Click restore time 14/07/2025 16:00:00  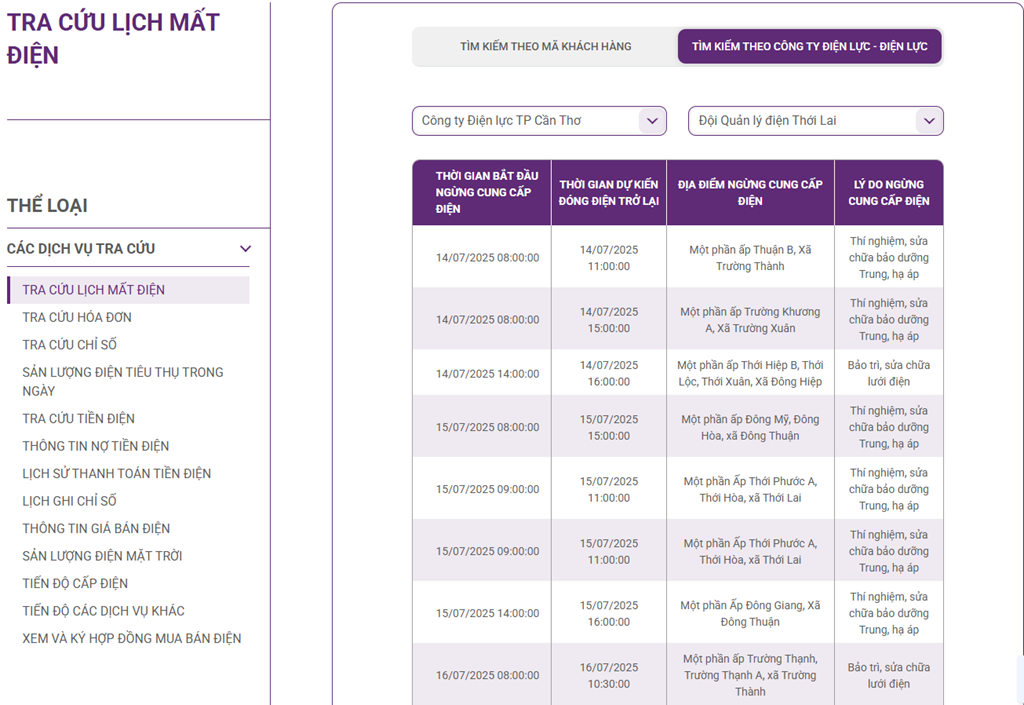[x=609, y=373]
